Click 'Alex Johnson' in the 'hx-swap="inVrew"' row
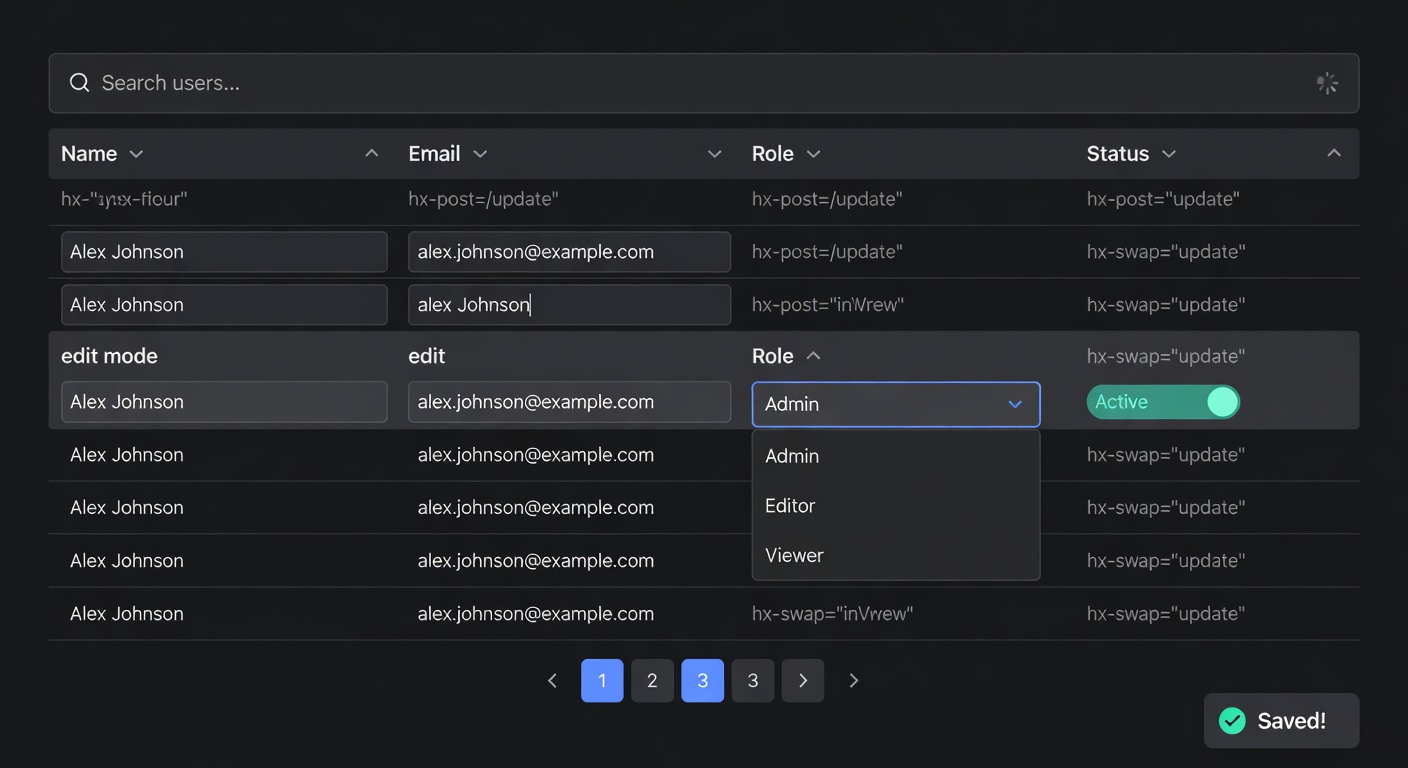The image size is (1408, 768). (x=127, y=614)
